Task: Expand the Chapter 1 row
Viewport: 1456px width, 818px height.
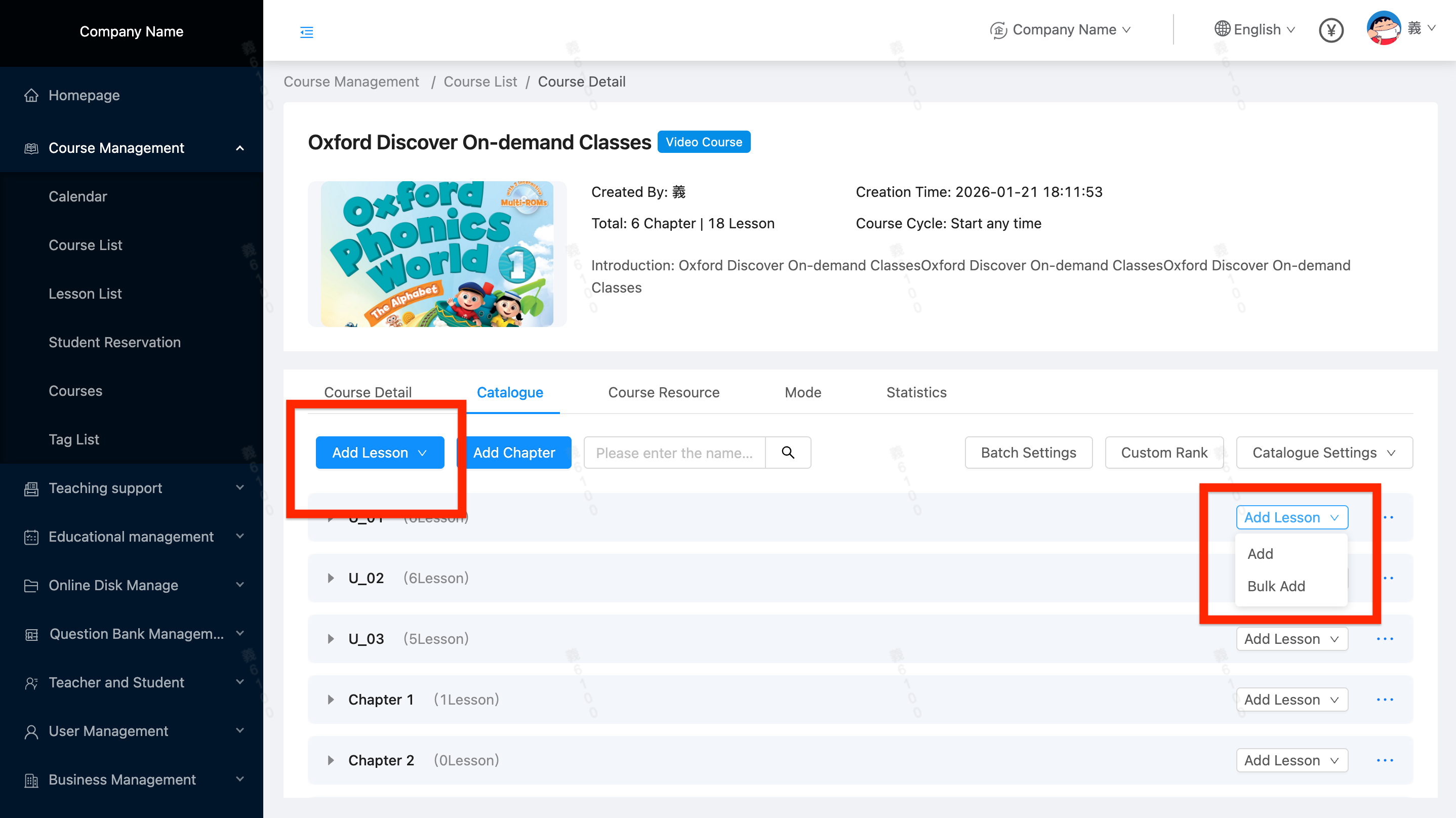Action: (331, 700)
